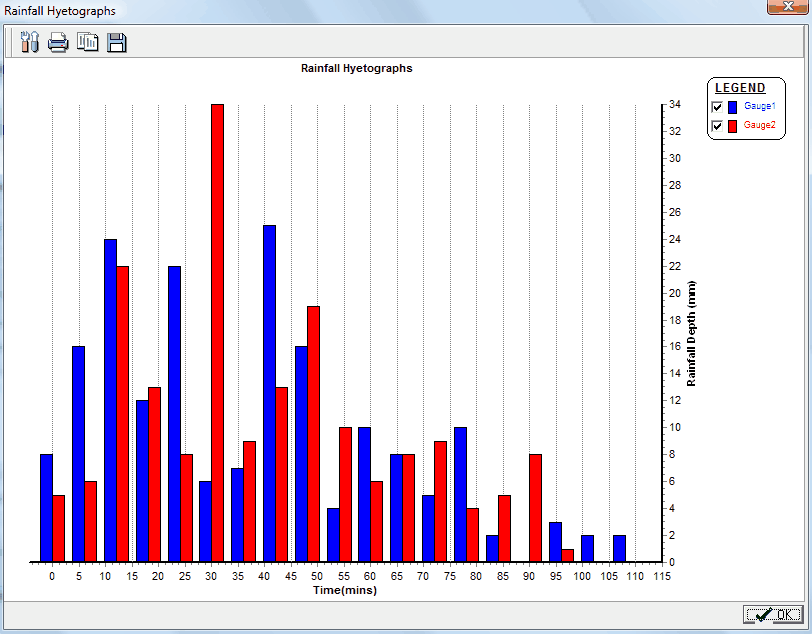The height and width of the screenshot is (634, 812).
Task: Uncheck the Gauge1 legend checkbox
Action: pyautogui.click(x=717, y=107)
